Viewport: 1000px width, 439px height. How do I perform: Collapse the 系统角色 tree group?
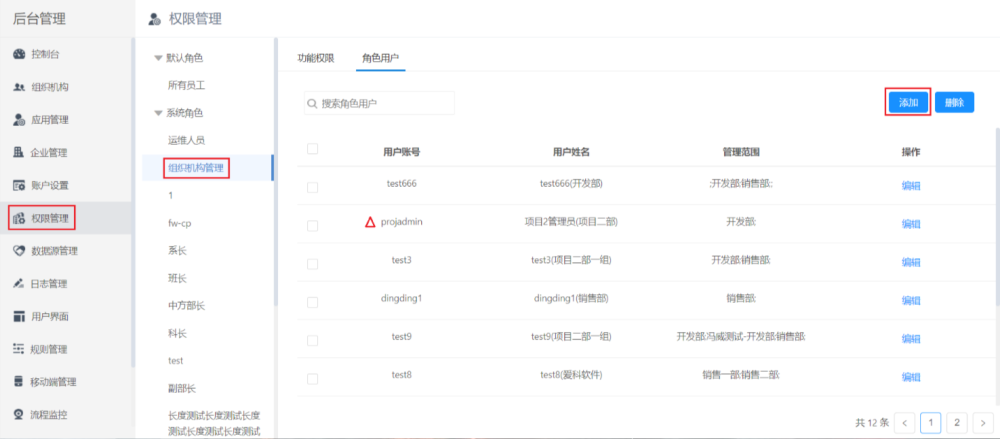click(x=158, y=113)
